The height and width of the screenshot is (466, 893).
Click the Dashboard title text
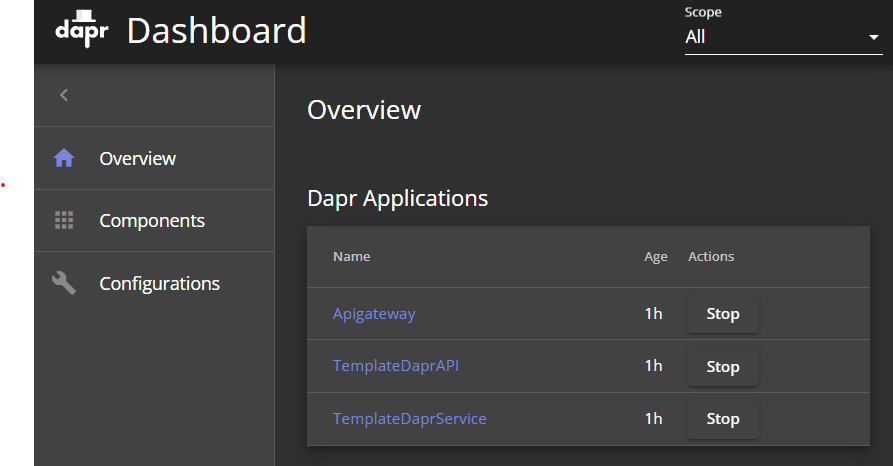[216, 31]
